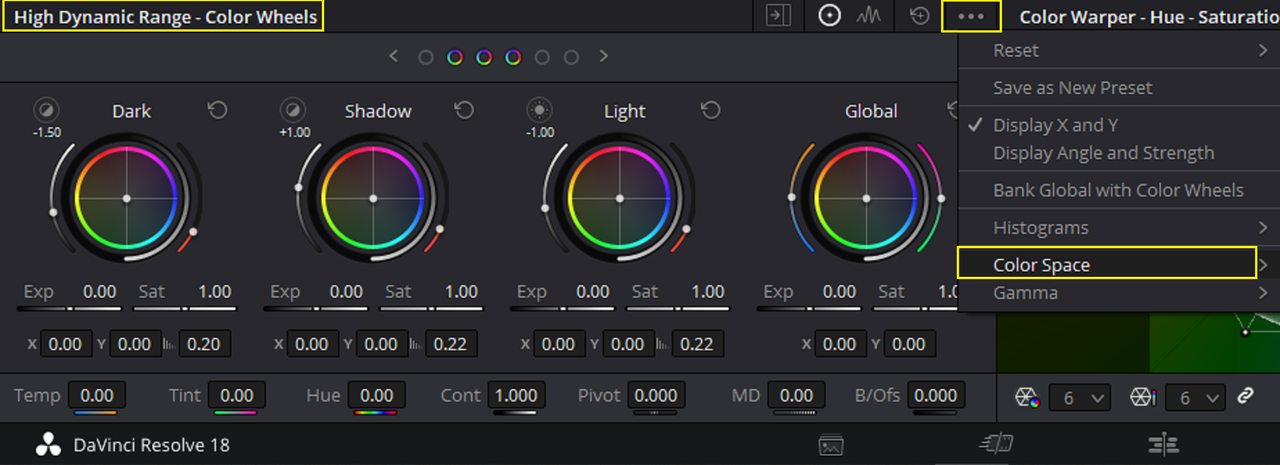The width and height of the screenshot is (1280, 465).
Task: Select the fourth colored zone dot
Action: pos(513,58)
